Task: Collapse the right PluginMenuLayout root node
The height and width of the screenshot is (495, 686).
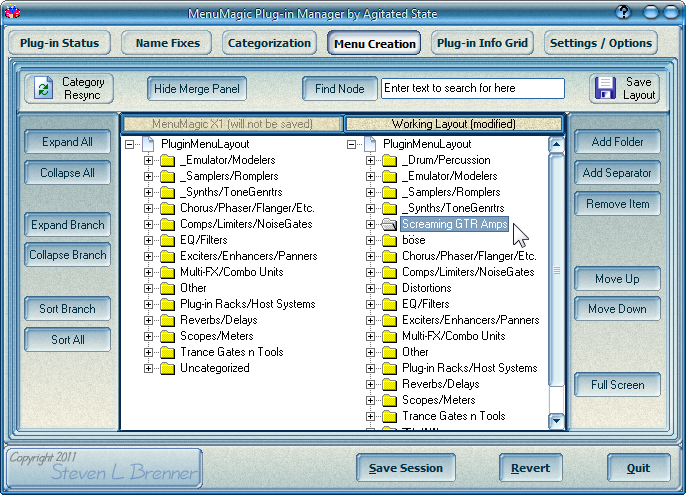Action: pos(351,144)
